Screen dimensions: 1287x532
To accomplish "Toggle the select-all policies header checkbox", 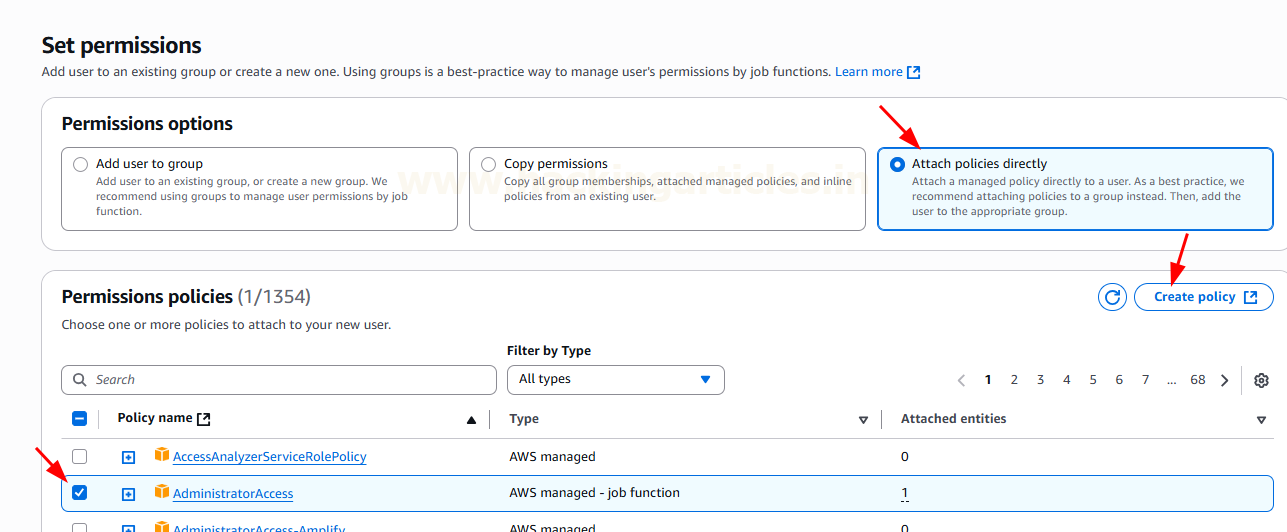I will [x=80, y=419].
